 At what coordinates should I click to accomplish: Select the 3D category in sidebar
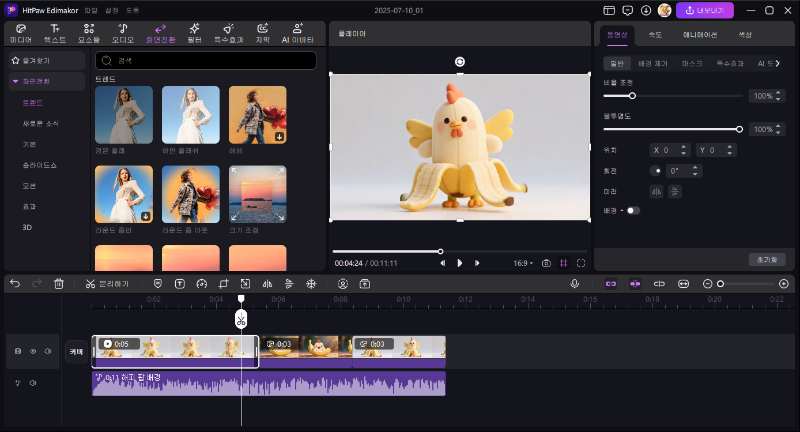tap(27, 227)
